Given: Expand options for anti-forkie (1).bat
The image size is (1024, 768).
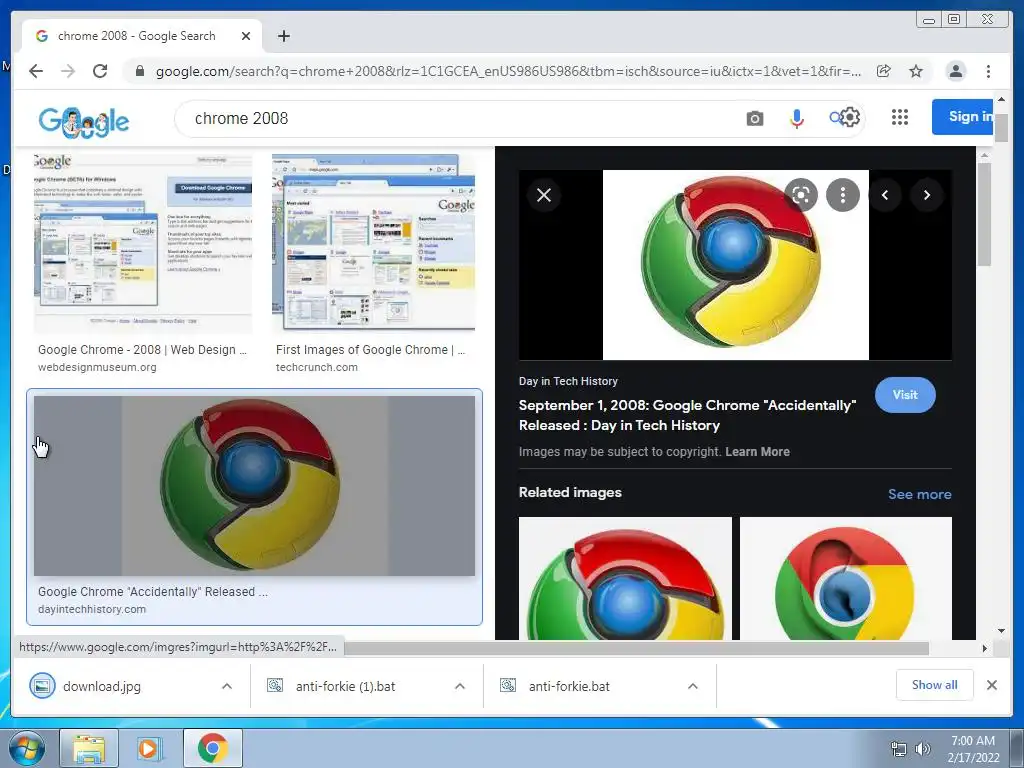Looking at the screenshot, I should pyautogui.click(x=460, y=686).
